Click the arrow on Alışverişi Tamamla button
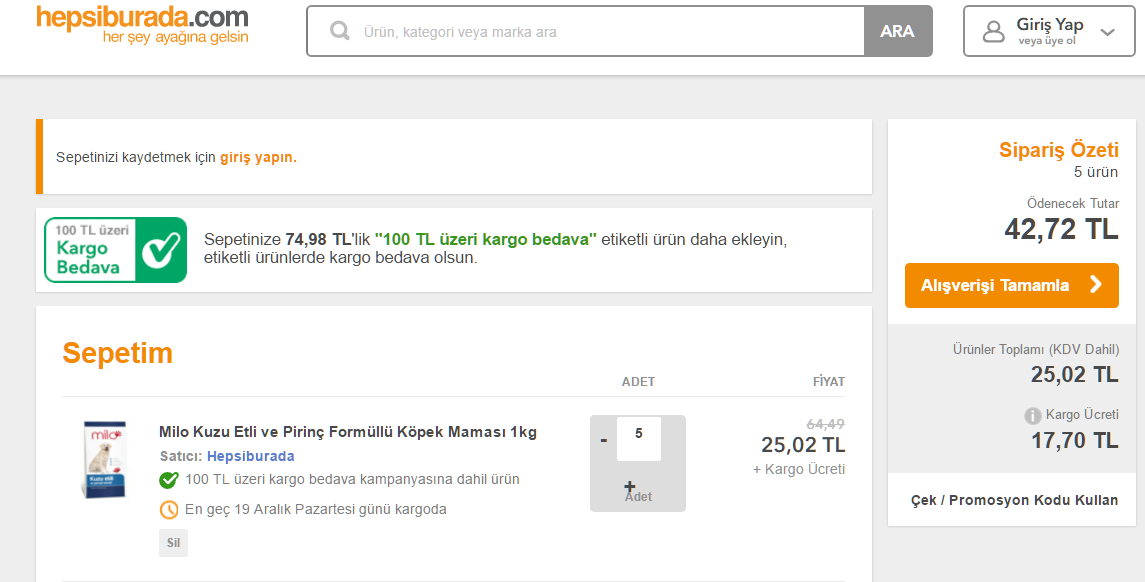1145x582 pixels. 1096,285
